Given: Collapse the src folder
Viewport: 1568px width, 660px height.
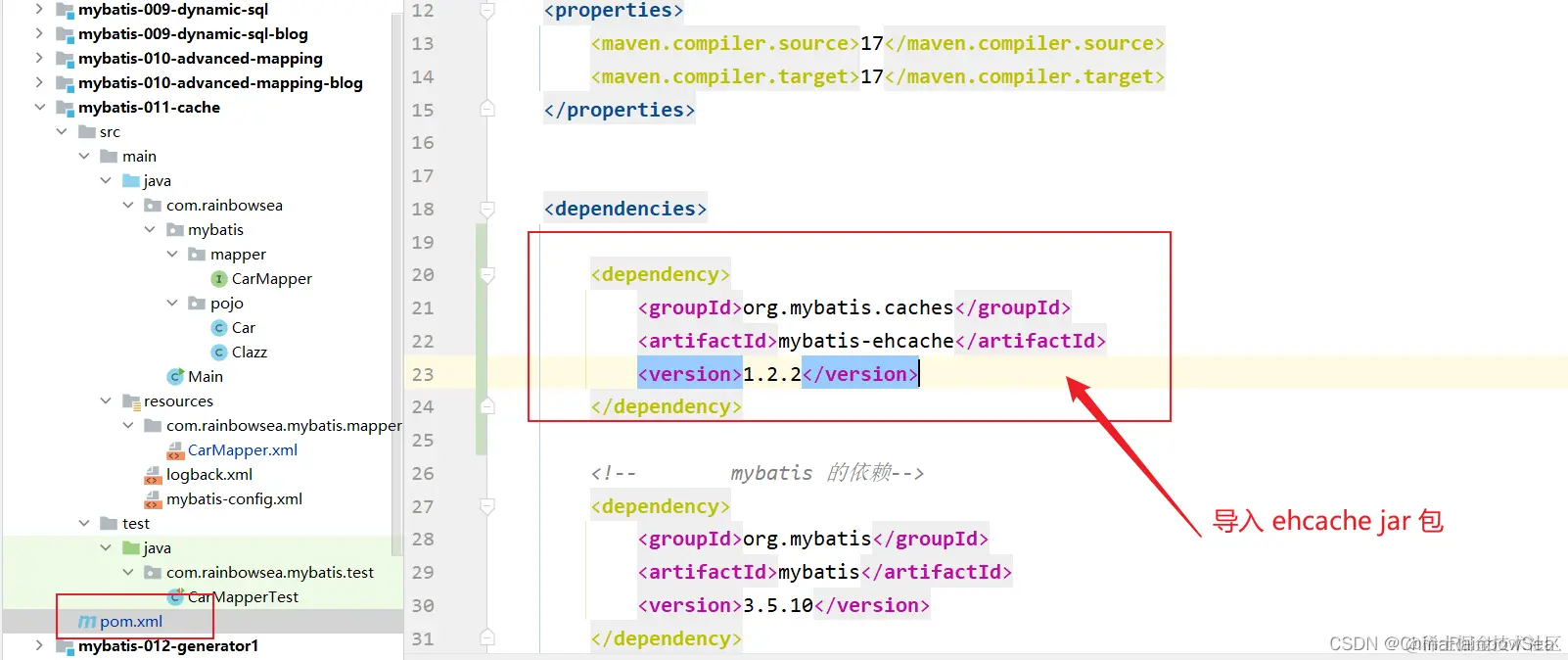Looking at the screenshot, I should 62,132.
